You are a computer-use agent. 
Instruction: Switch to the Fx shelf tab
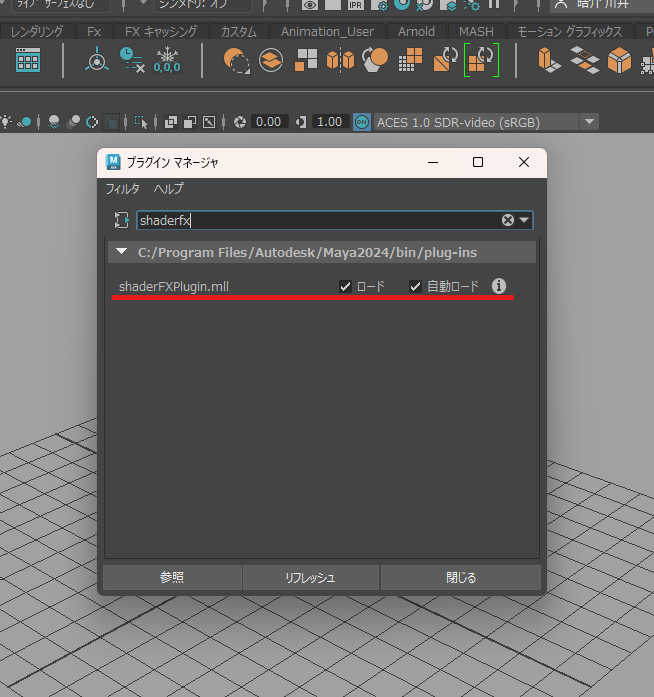pyautogui.click(x=94, y=32)
